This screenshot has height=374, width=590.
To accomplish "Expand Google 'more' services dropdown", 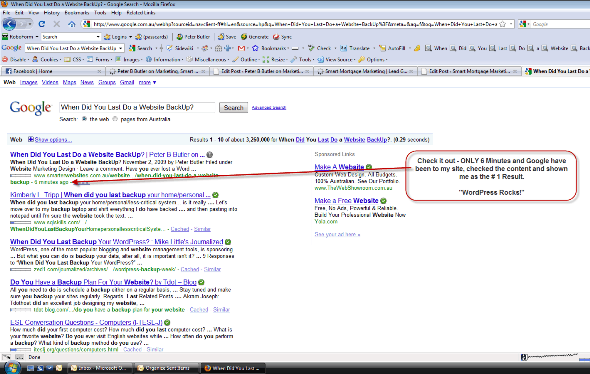I will pos(147,82).
